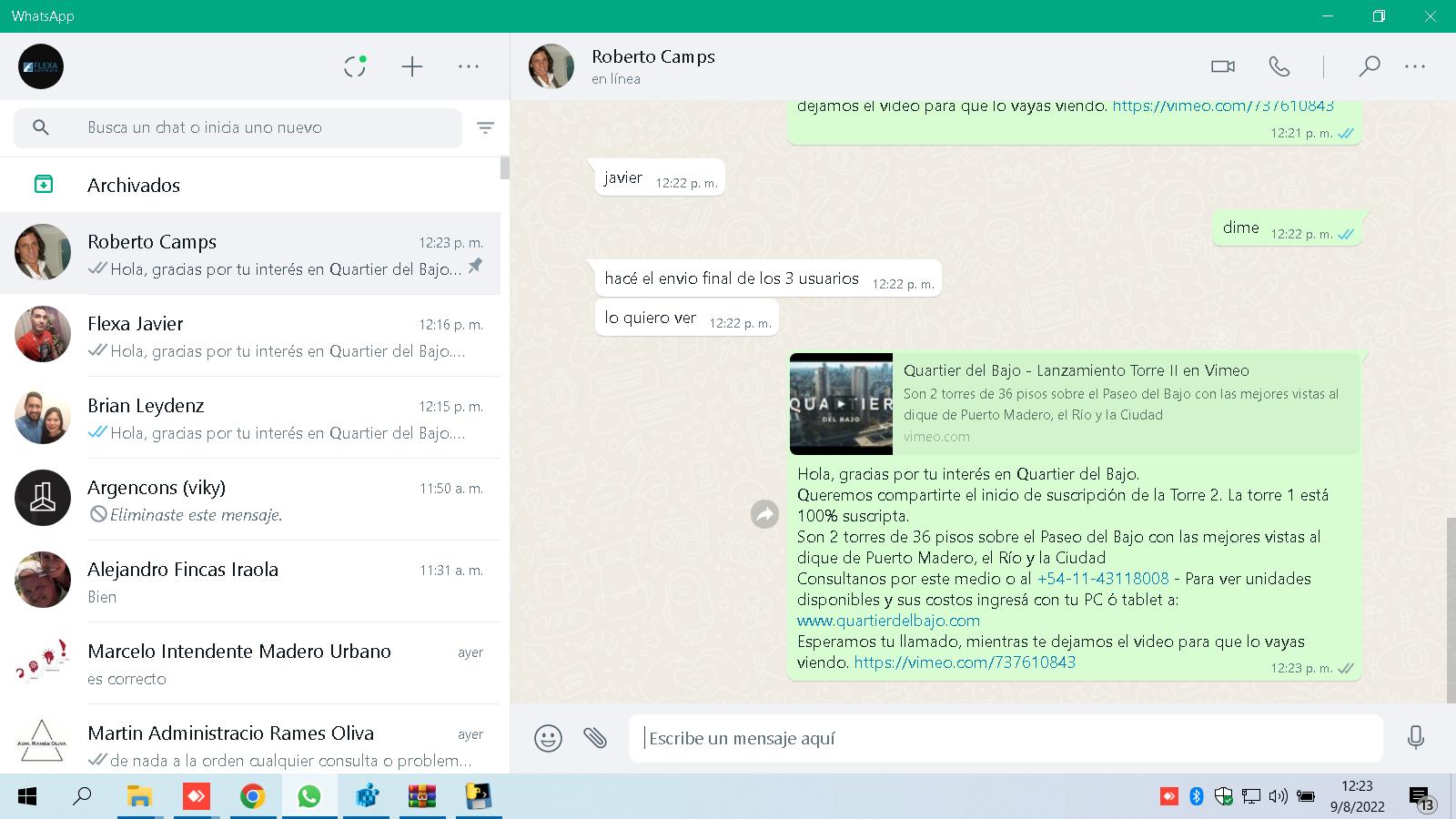Open the Roberto Camps chat

(x=250, y=254)
